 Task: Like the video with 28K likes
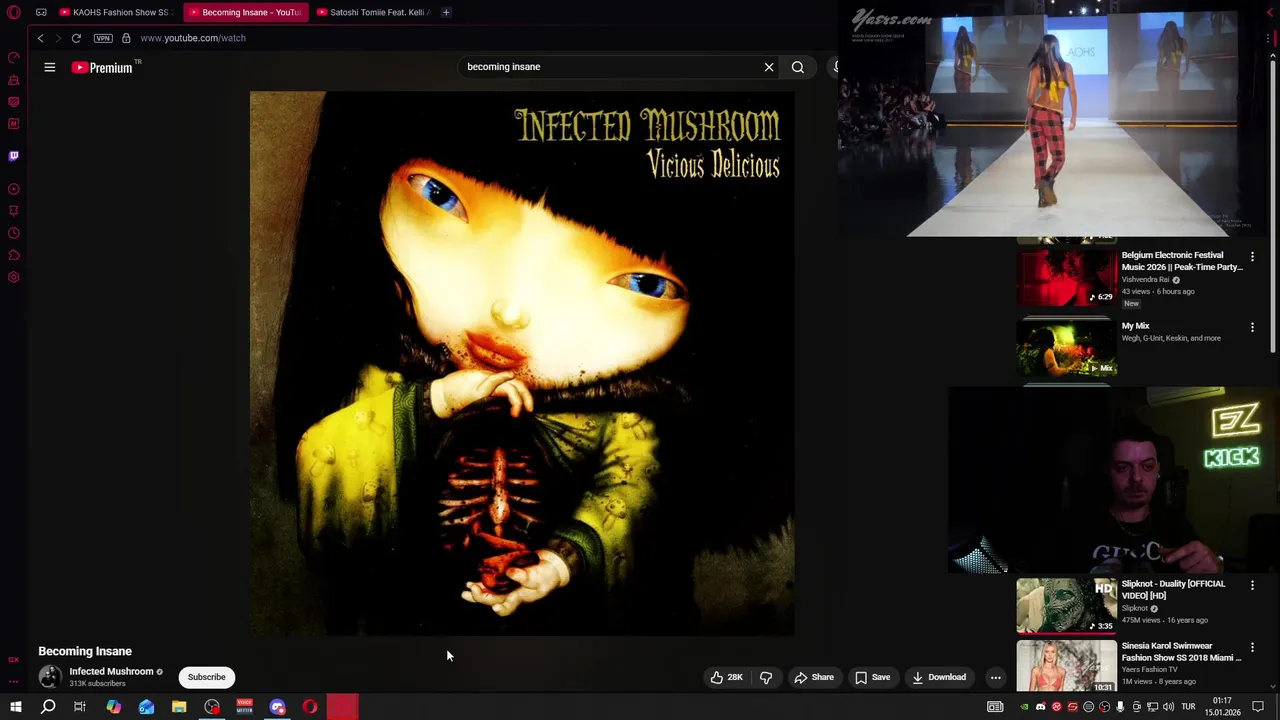coord(727,677)
